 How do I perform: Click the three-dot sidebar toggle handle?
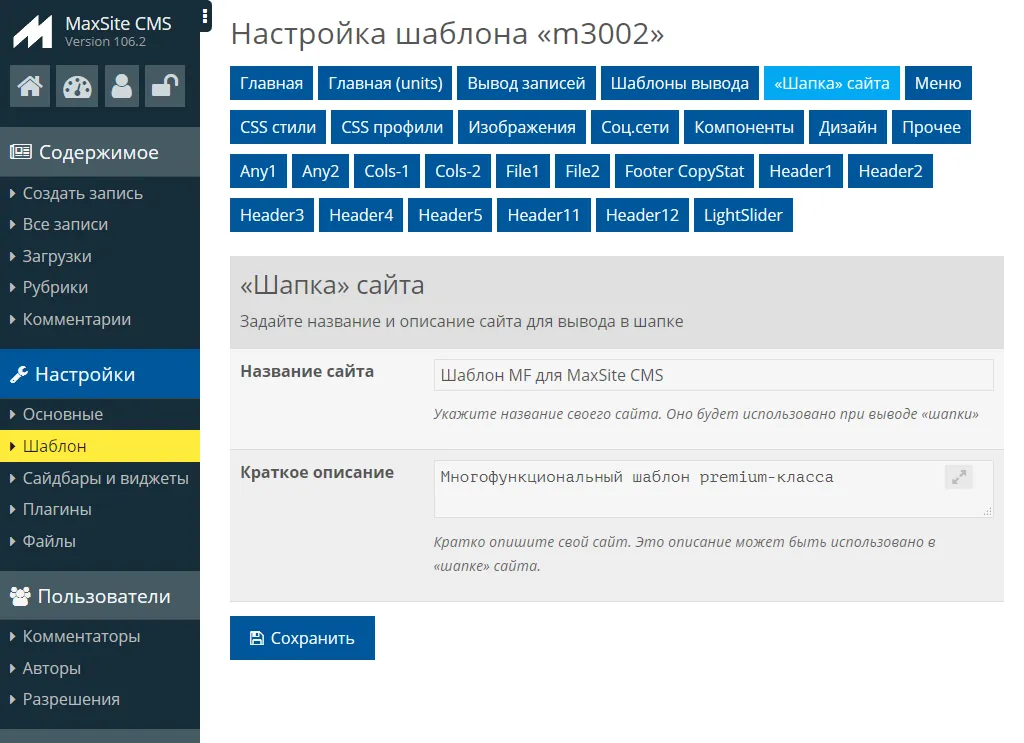[205, 16]
